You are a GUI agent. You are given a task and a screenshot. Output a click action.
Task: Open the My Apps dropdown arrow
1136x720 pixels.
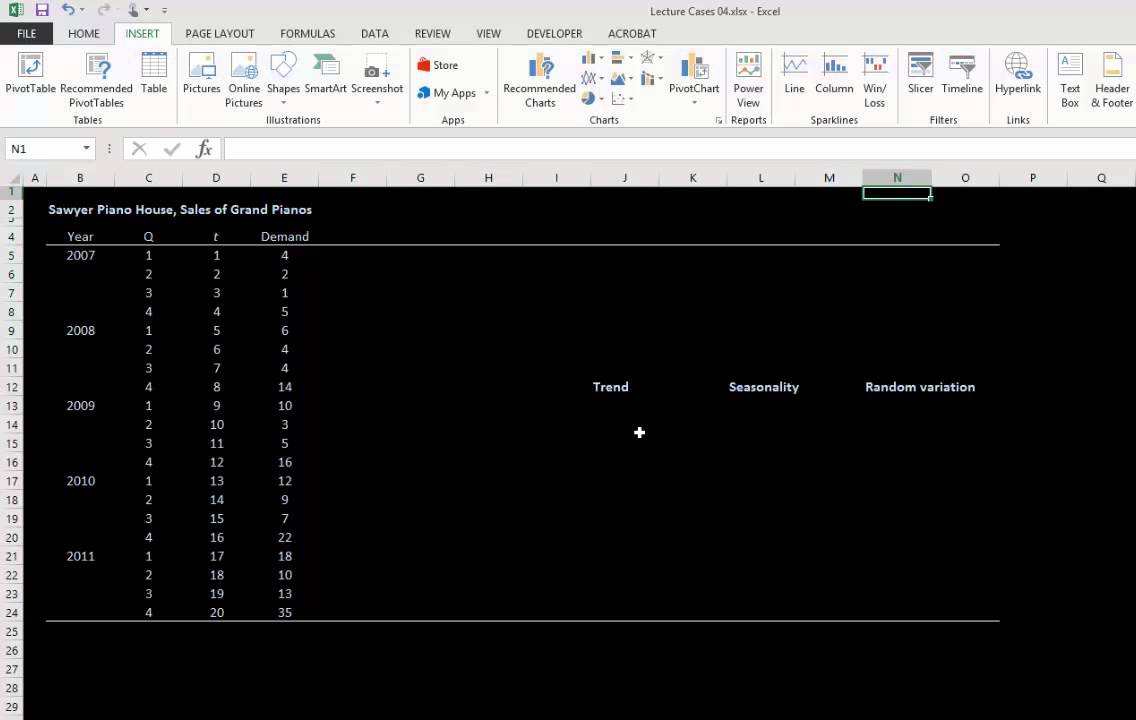(x=487, y=93)
